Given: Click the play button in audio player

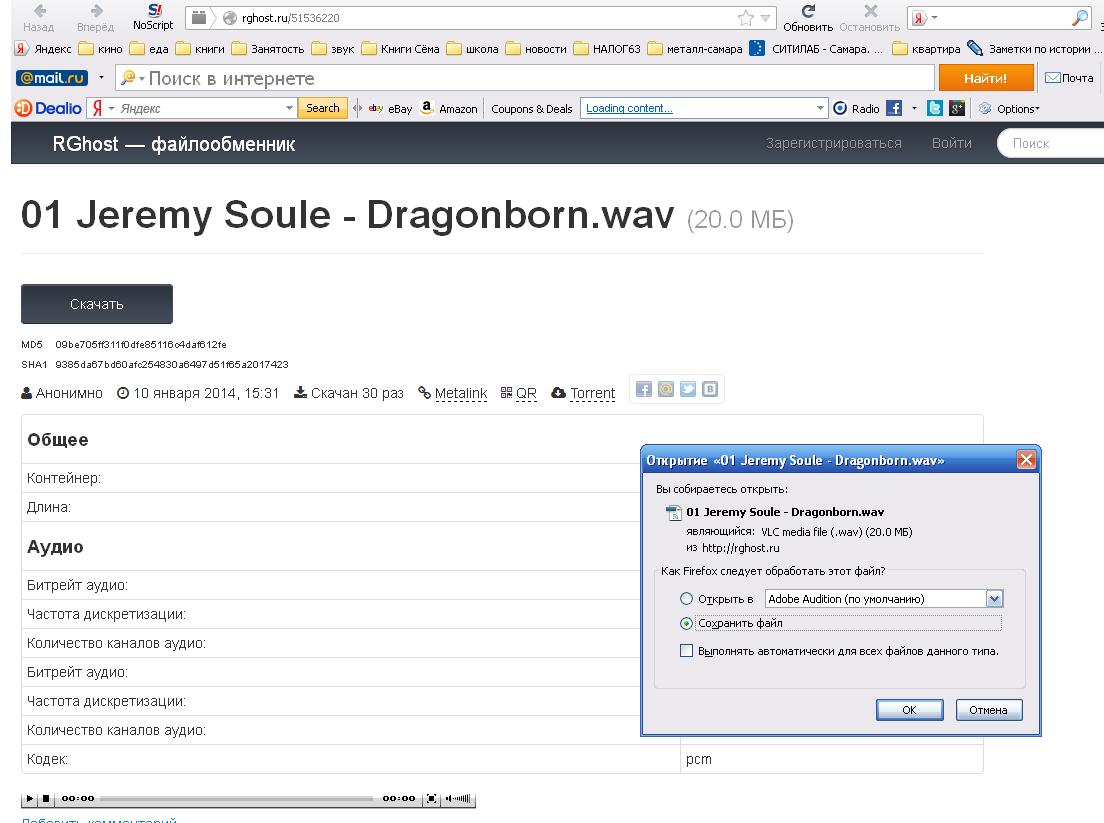Looking at the screenshot, I should [x=30, y=799].
